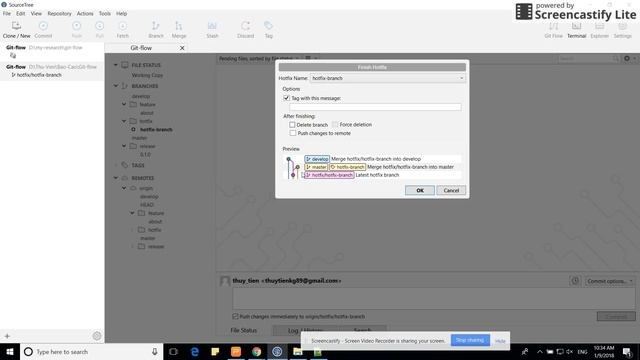This screenshot has width=640, height=360.
Task: Close the Git-flow repository tab
Action: (182, 48)
